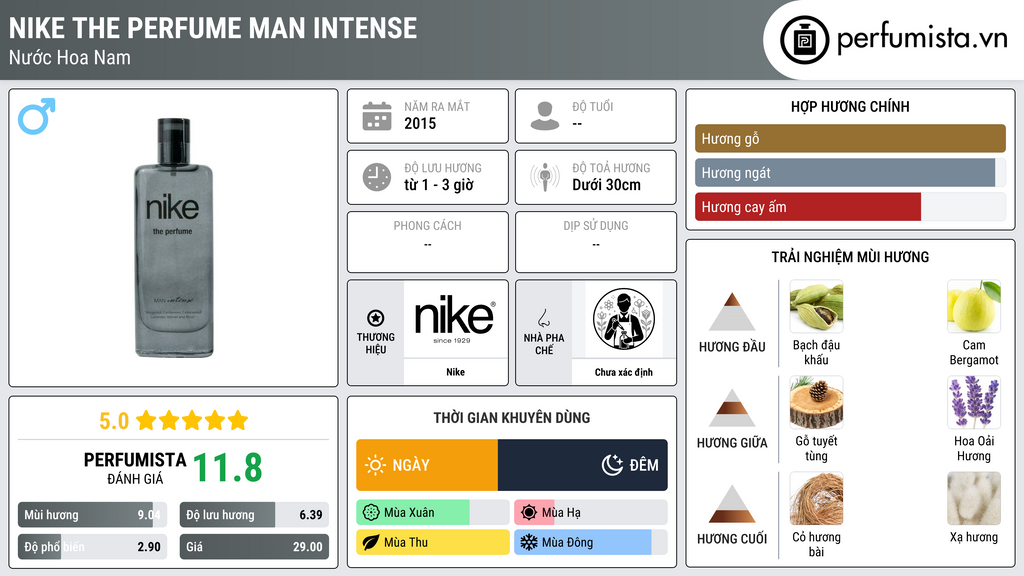Click the sillage icon beside Độ toả hương

(545, 177)
